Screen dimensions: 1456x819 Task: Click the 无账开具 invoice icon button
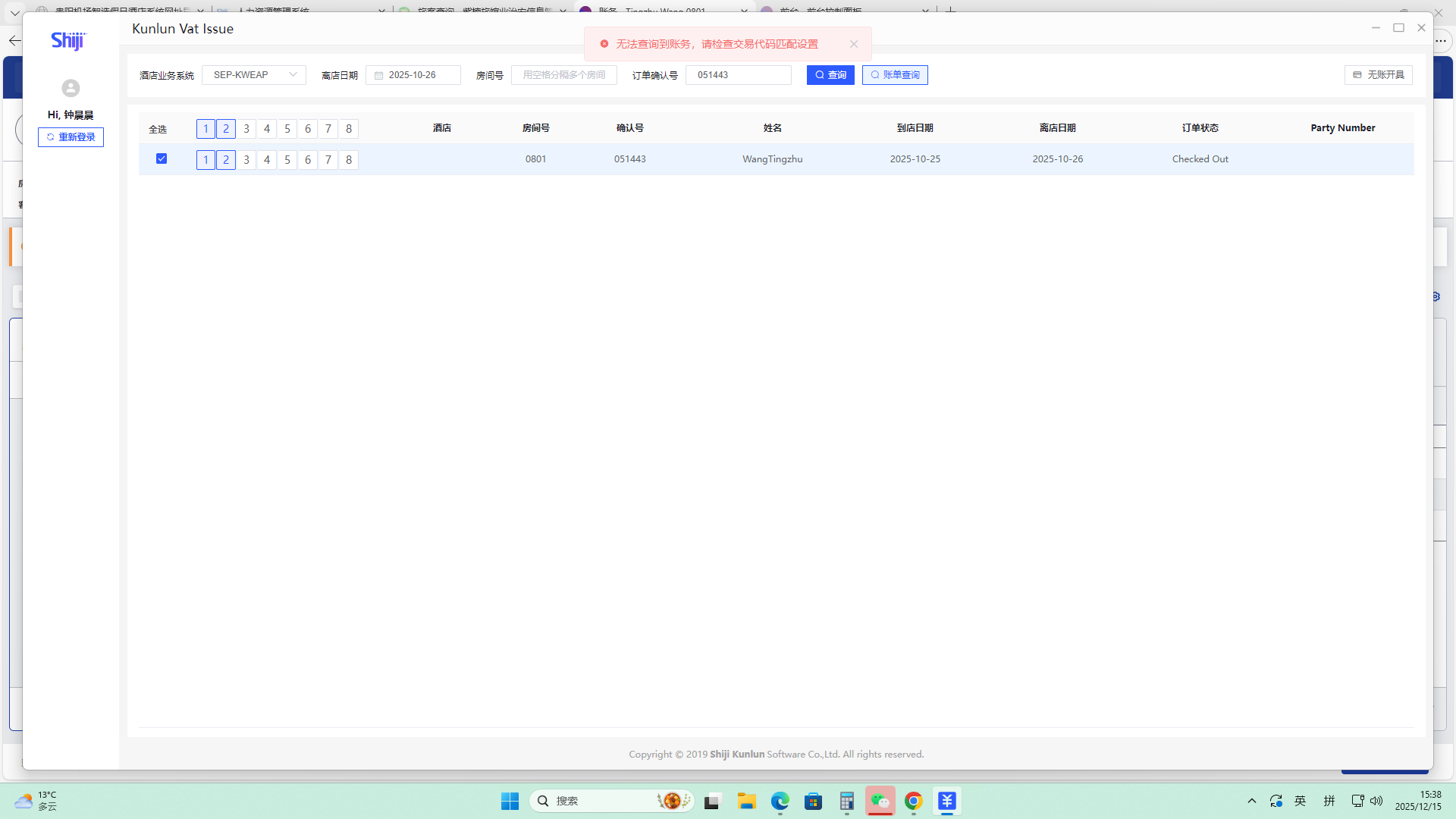1378,75
